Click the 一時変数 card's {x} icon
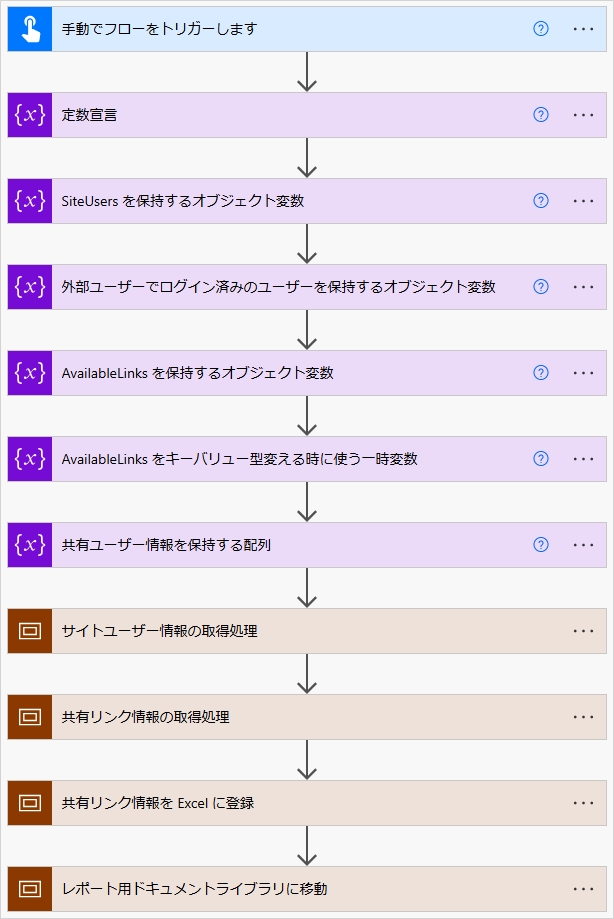This screenshot has width=614, height=919. (x=29, y=459)
